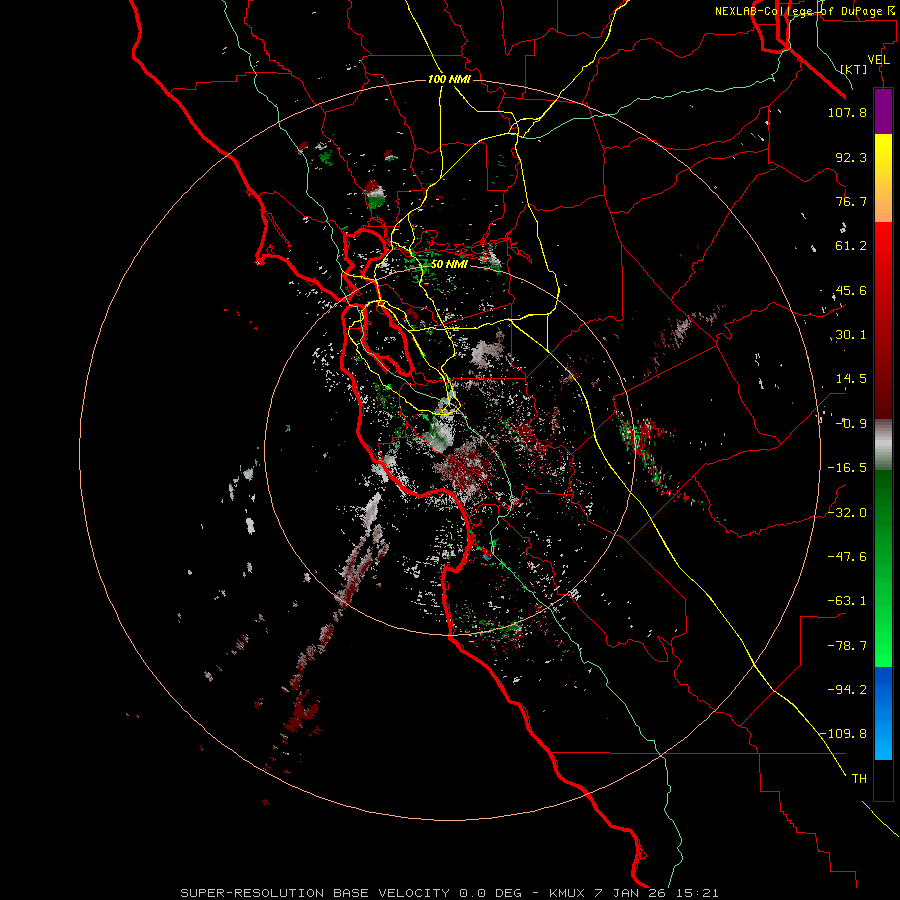Viewport: 900px width, 900px height.
Task: Pick the black TH segment of the color bar
Action: pos(883,779)
